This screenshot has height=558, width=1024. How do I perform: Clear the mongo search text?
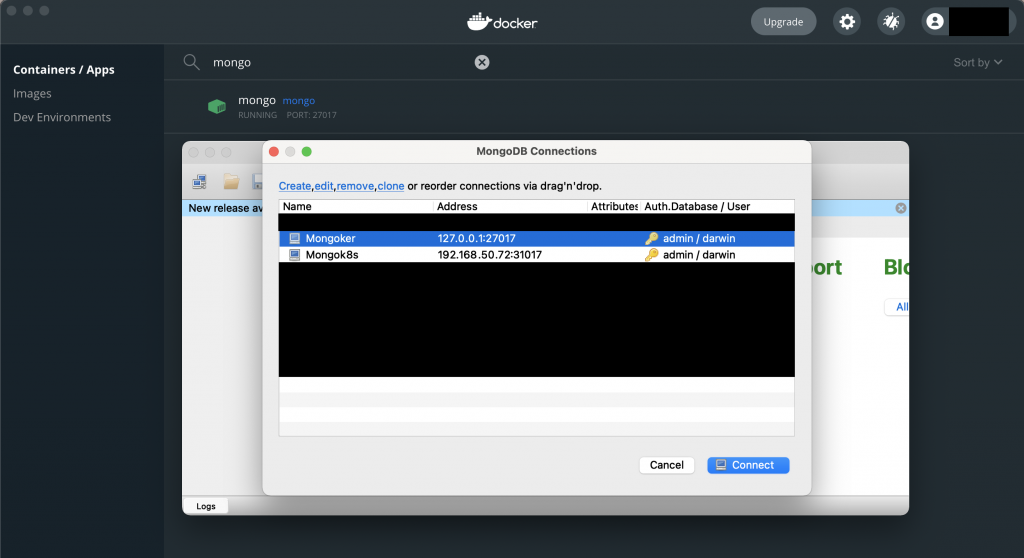pyautogui.click(x=482, y=62)
